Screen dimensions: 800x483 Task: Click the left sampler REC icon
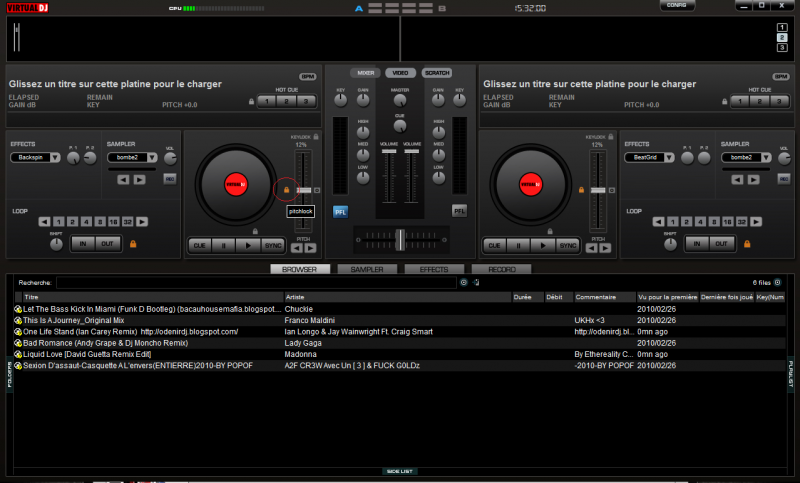coord(169,179)
